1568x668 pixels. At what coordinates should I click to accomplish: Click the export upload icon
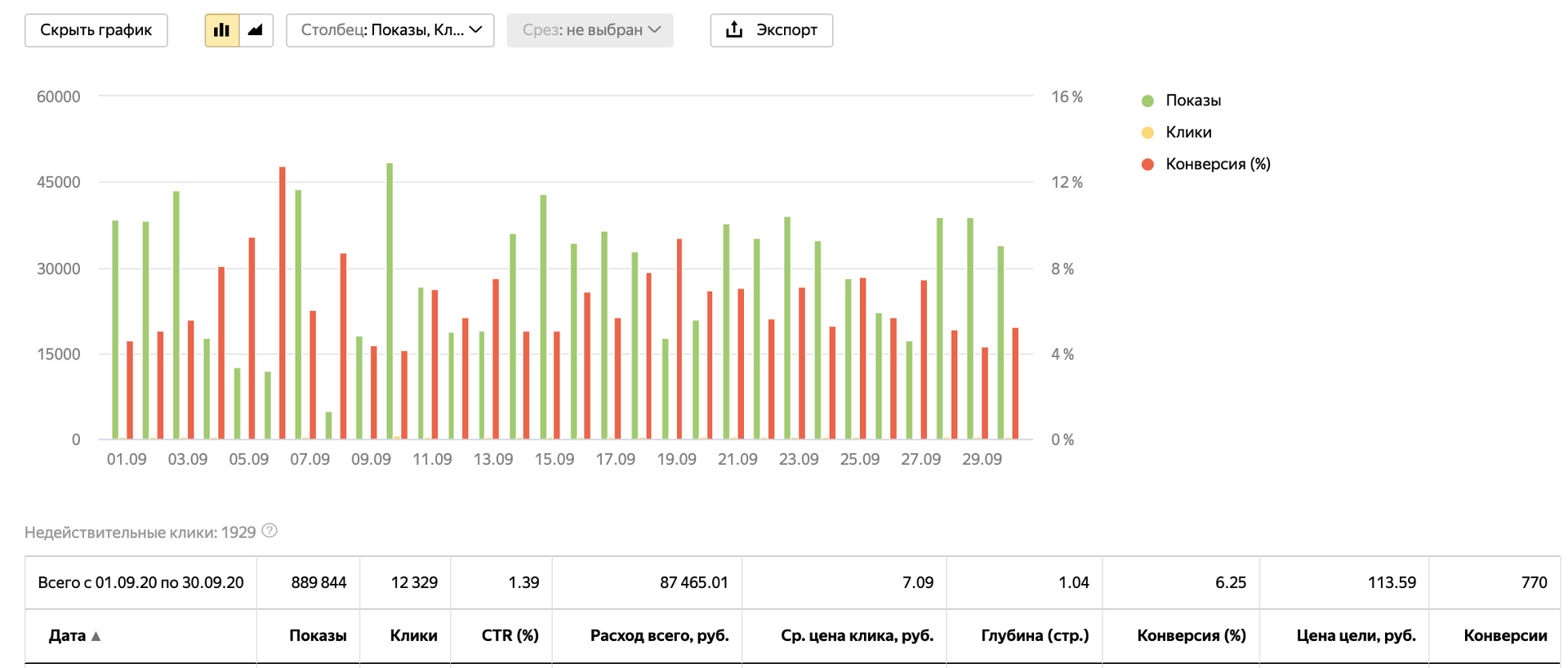(x=734, y=30)
